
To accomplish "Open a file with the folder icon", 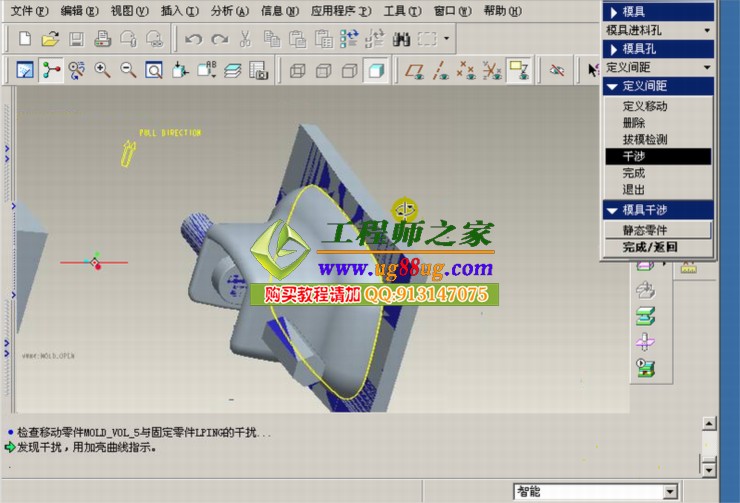I will [50, 40].
